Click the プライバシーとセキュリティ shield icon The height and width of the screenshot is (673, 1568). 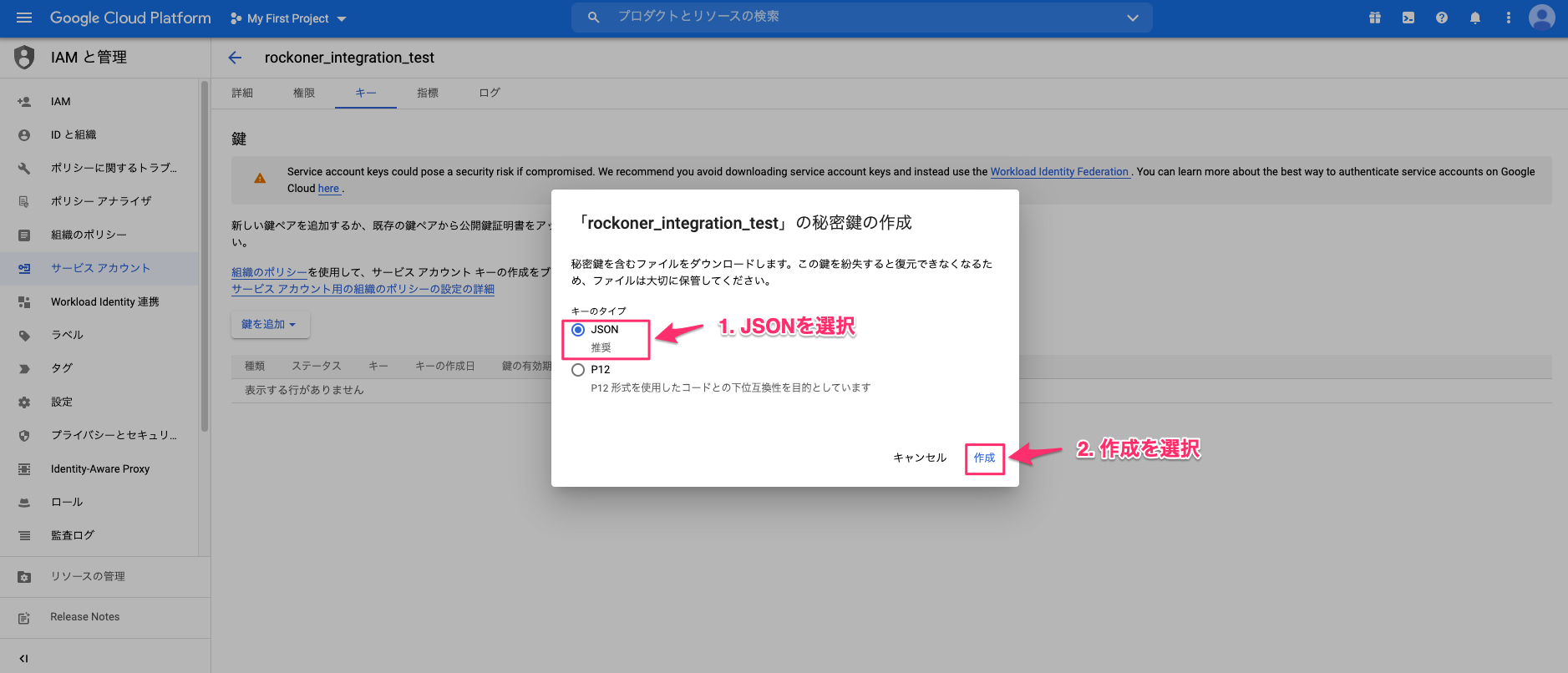[24, 435]
